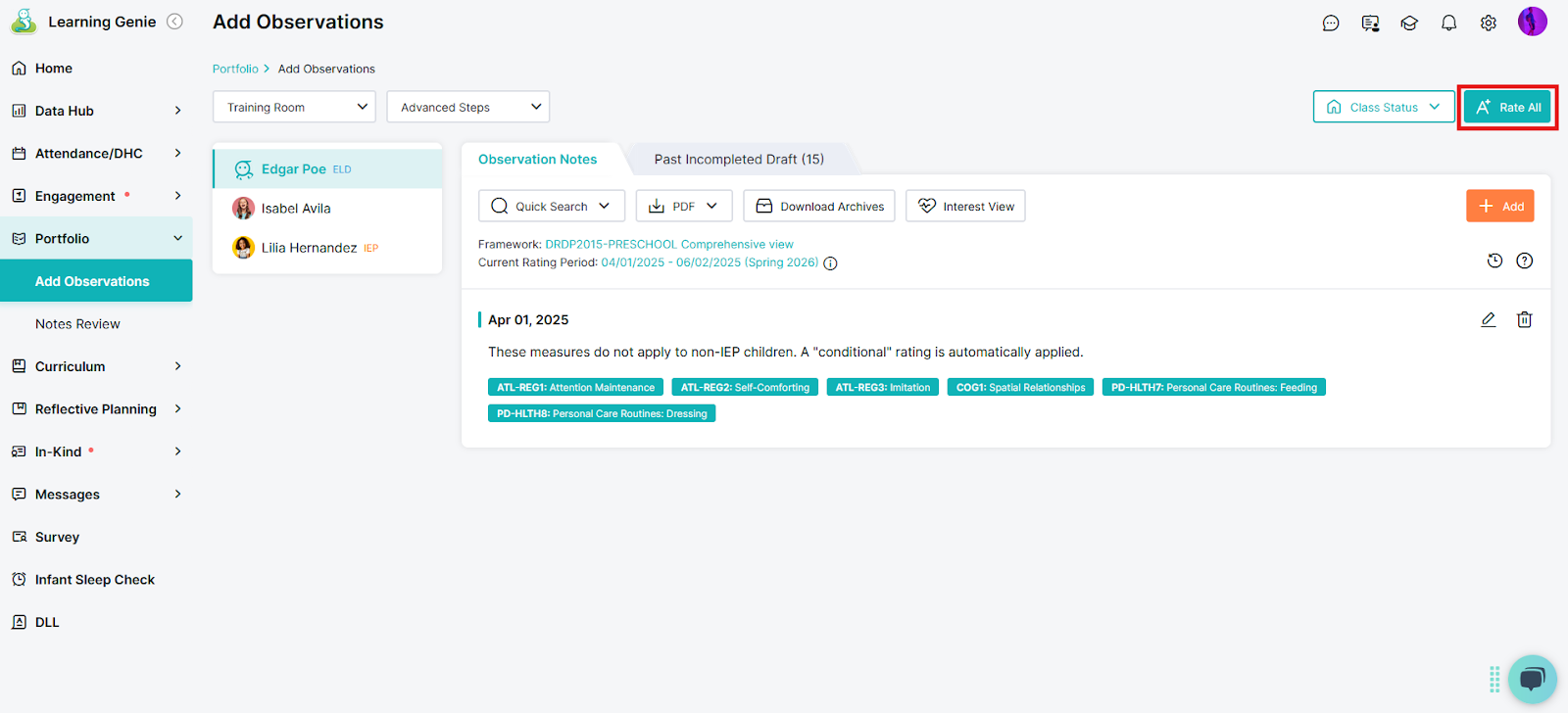This screenshot has height=713, width=1568.
Task: Open the support chat agent icon
Action: tap(1370, 24)
